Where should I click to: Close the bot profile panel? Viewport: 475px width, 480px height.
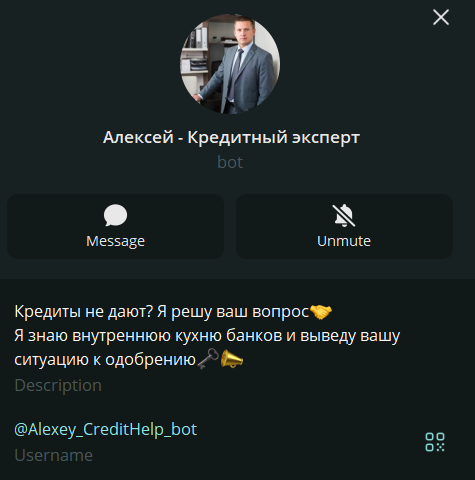441,17
